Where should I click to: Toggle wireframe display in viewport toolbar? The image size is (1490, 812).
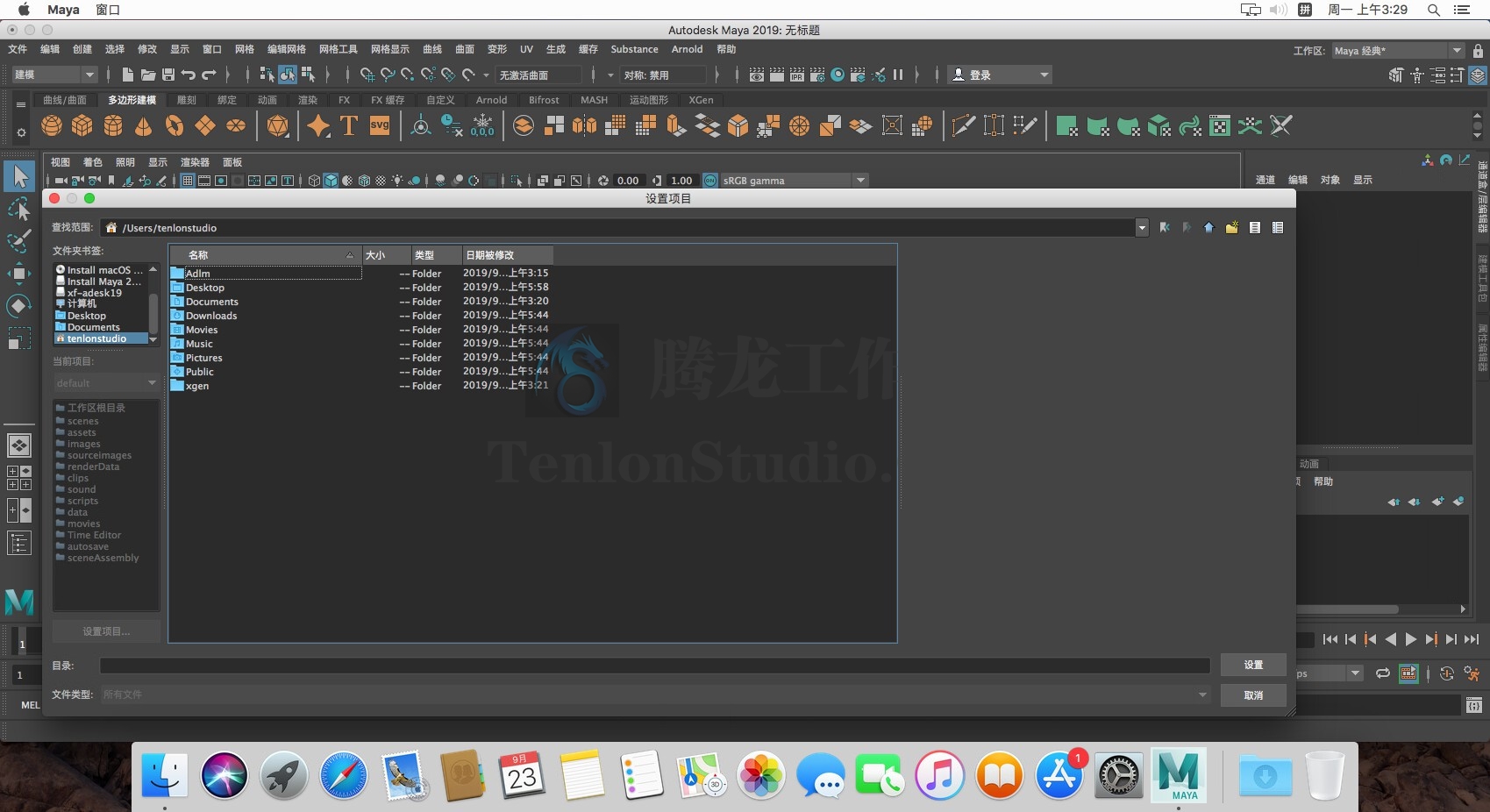click(314, 181)
